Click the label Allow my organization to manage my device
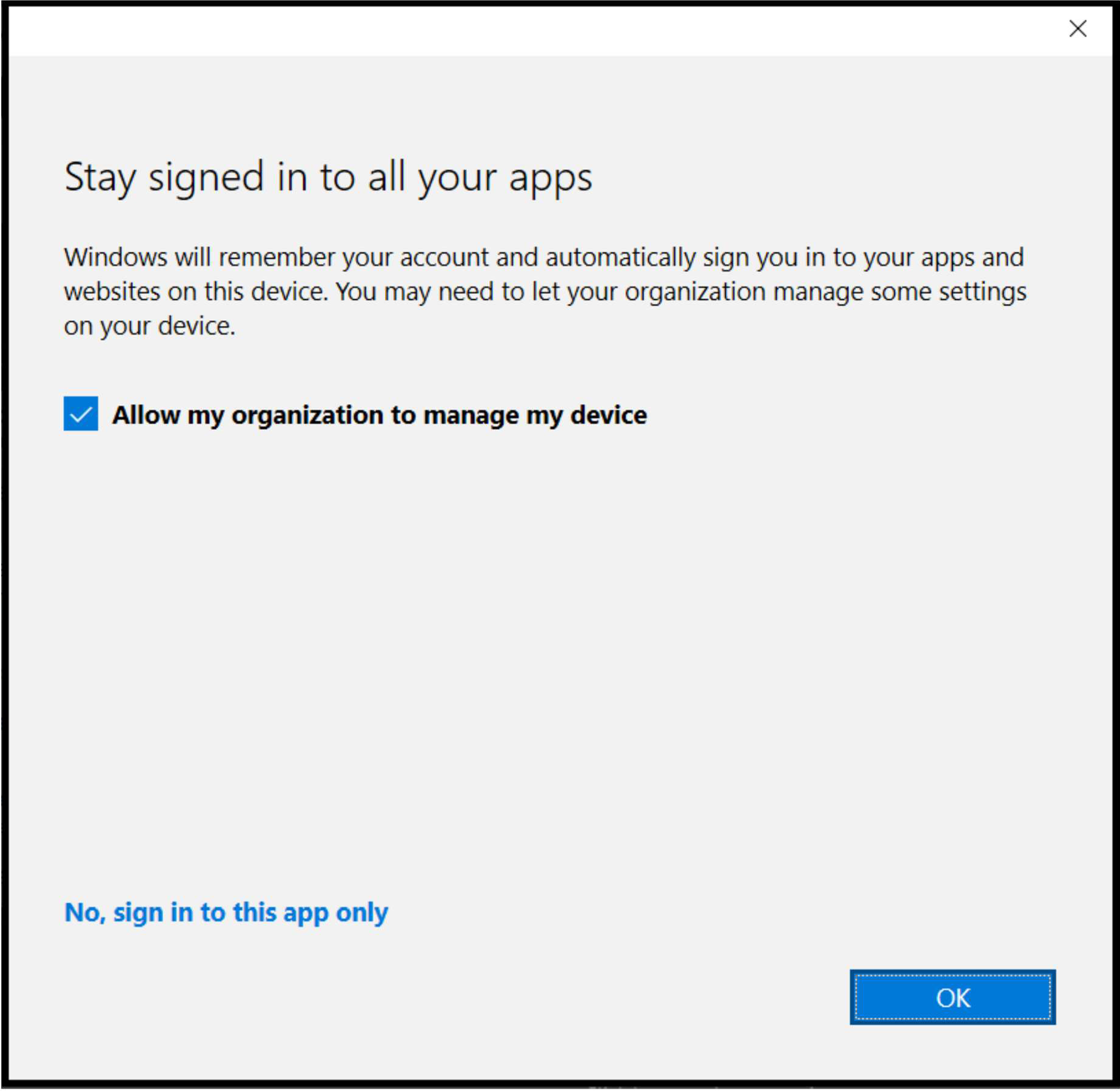 pos(380,415)
